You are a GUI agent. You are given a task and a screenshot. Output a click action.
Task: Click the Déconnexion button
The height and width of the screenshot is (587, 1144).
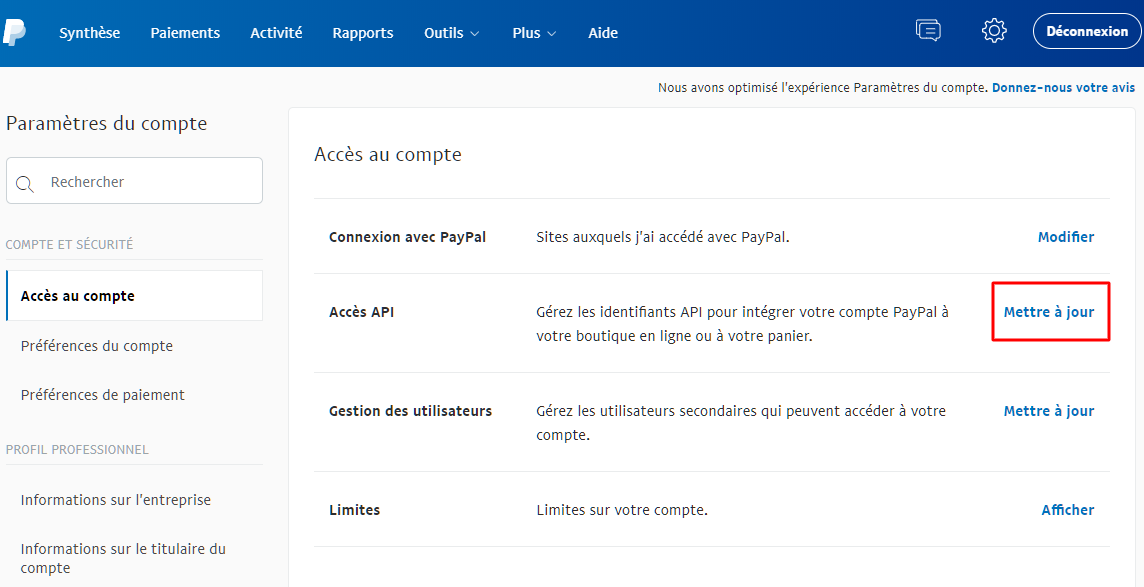tap(1086, 30)
